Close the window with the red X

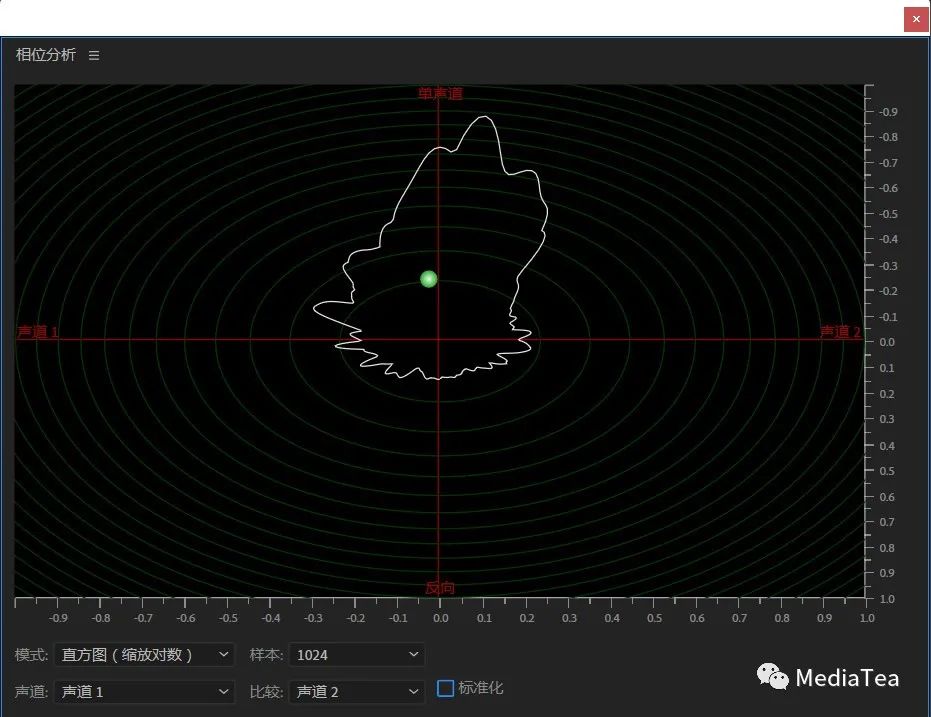click(916, 20)
